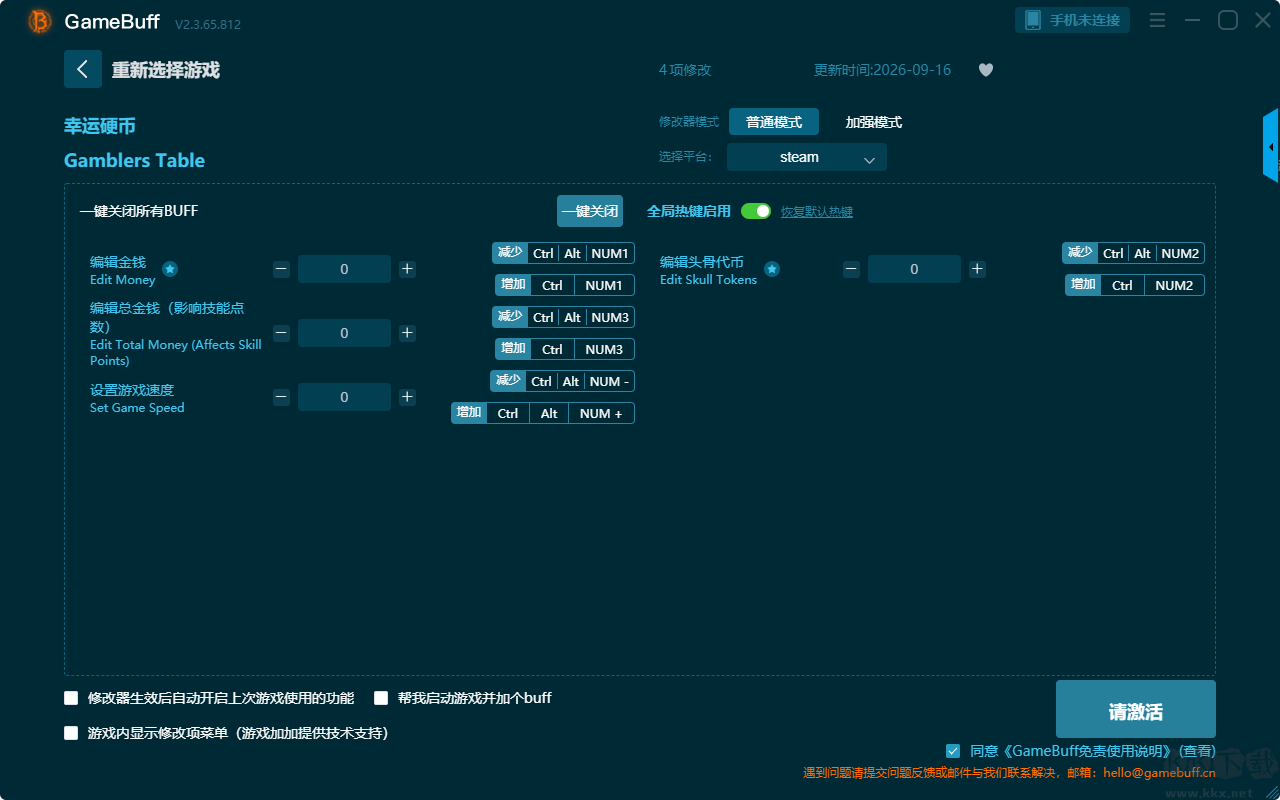The width and height of the screenshot is (1280, 800).
Task: Check the show in-game trainer menu option
Action: 71,733
